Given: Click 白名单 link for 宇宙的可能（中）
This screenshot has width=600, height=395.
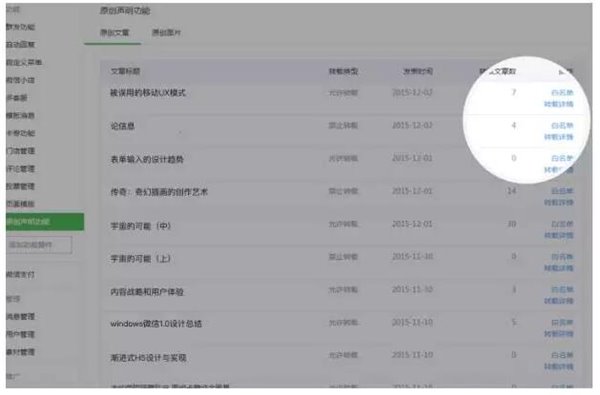Looking at the screenshot, I should pyautogui.click(x=562, y=224).
